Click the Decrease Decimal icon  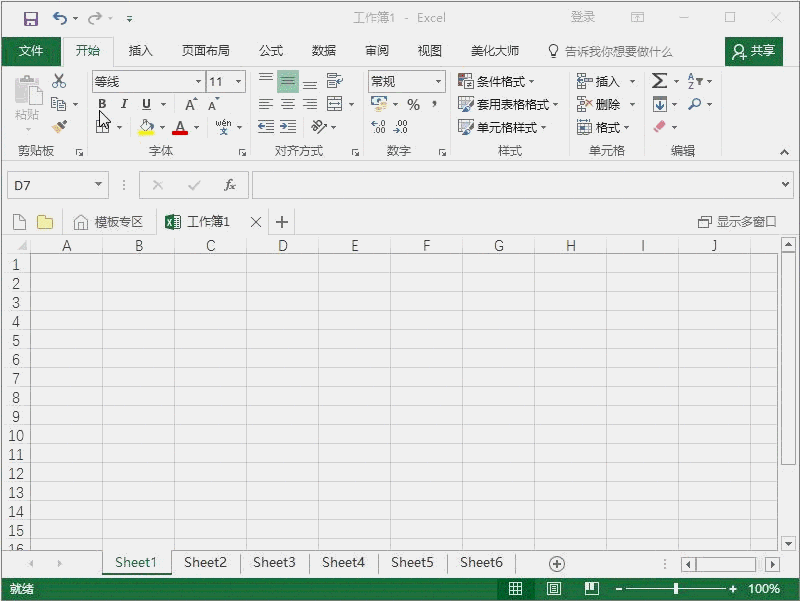[x=401, y=127]
